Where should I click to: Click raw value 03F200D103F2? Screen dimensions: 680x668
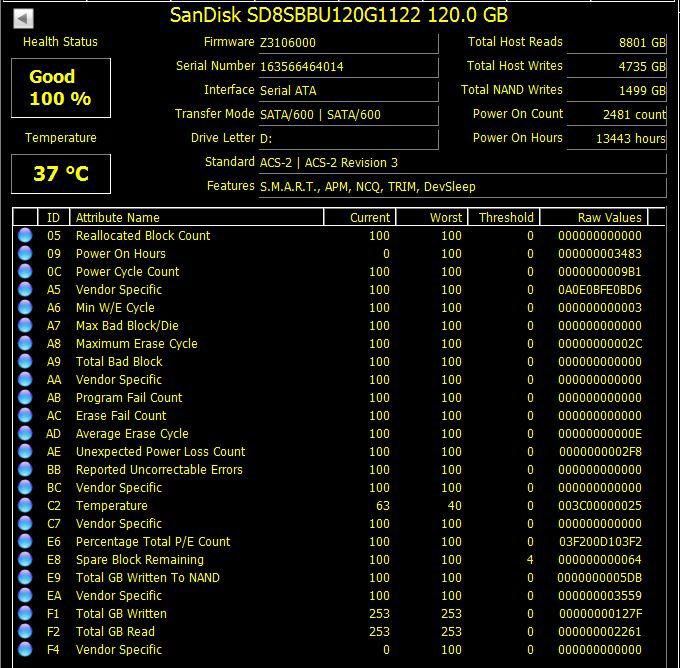coord(600,542)
